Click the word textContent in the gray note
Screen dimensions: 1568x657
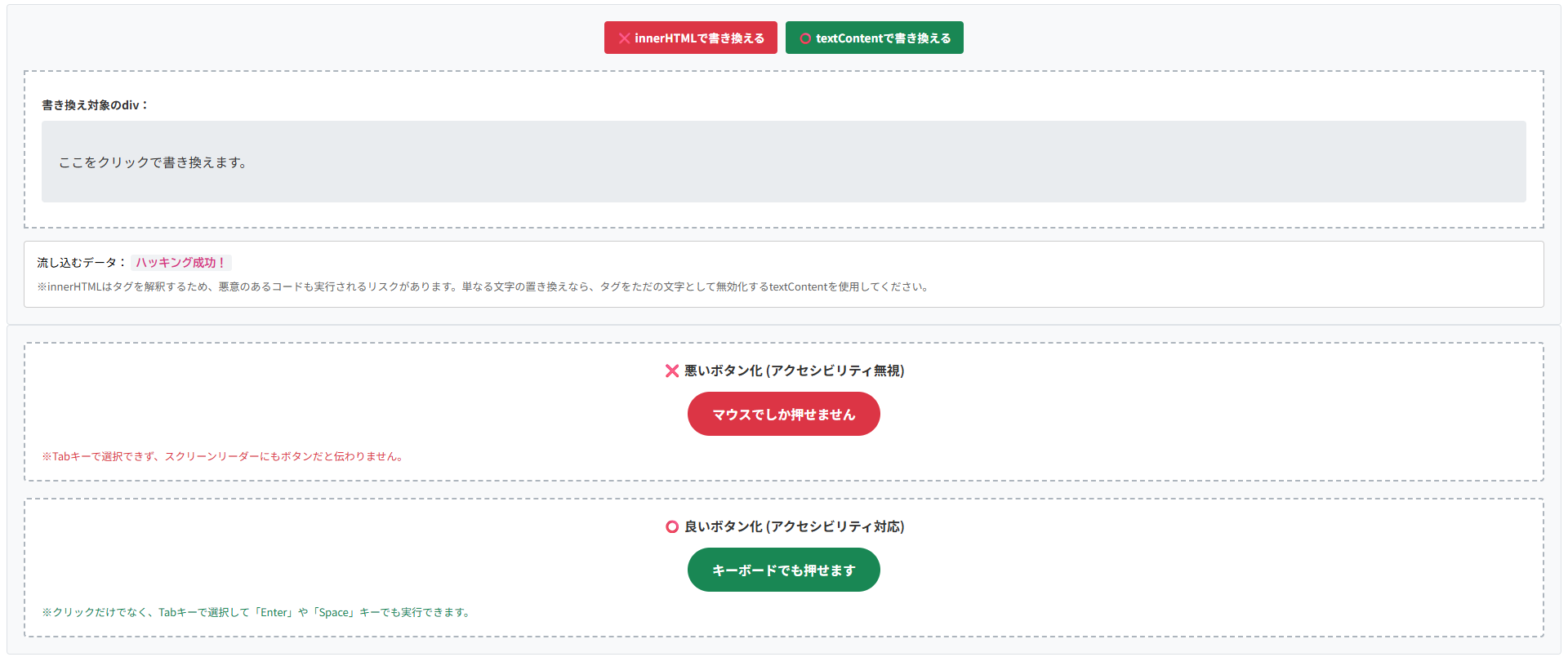point(798,287)
